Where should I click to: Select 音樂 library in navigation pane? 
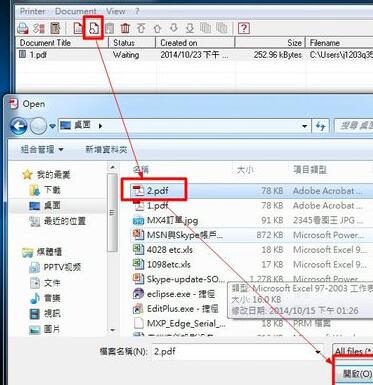click(x=45, y=298)
